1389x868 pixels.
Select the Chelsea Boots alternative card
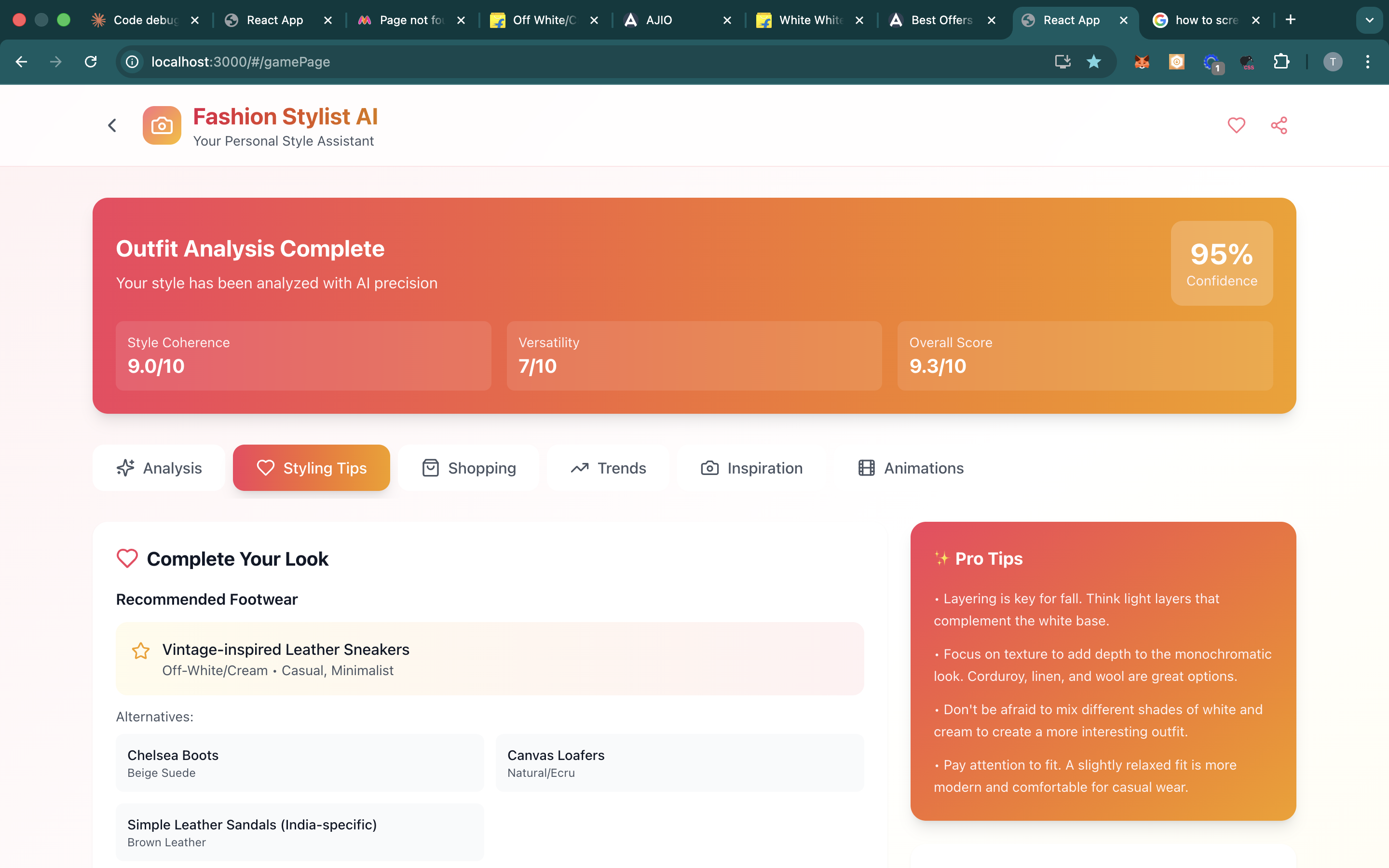coord(300,762)
